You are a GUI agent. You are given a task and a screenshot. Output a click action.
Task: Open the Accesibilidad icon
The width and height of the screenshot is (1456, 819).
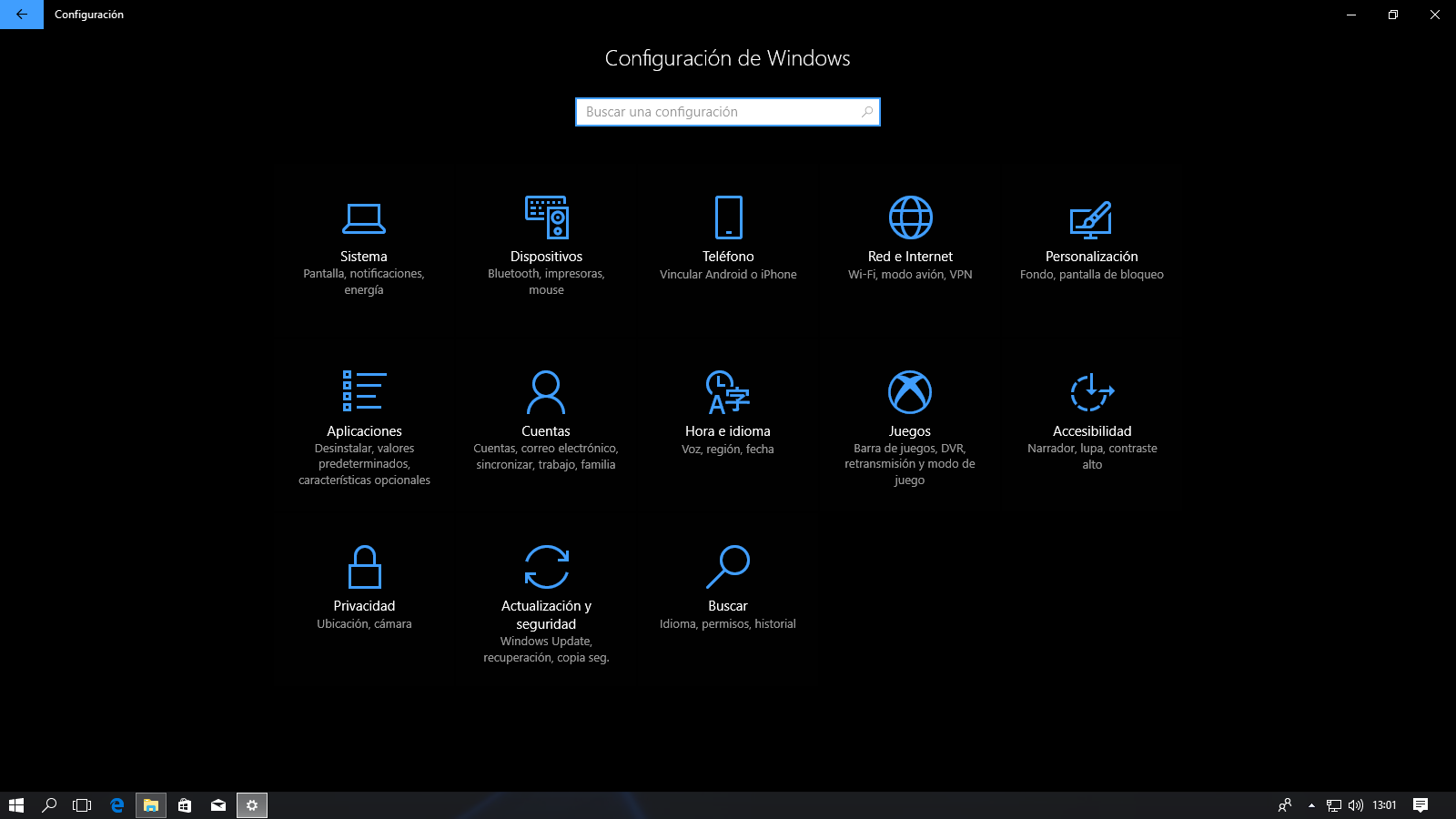[x=1092, y=392]
